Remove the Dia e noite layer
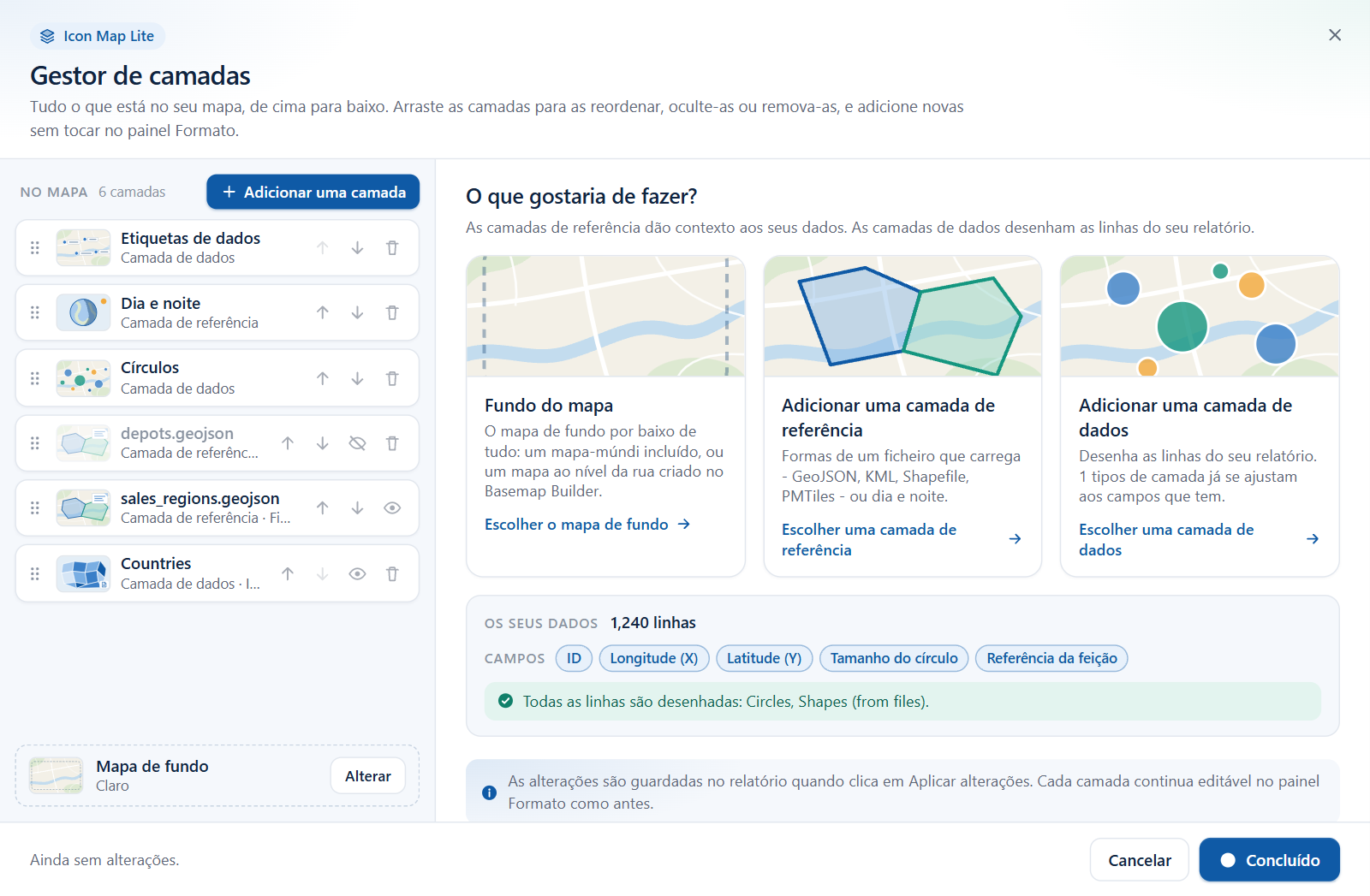1370x896 pixels. (x=392, y=313)
